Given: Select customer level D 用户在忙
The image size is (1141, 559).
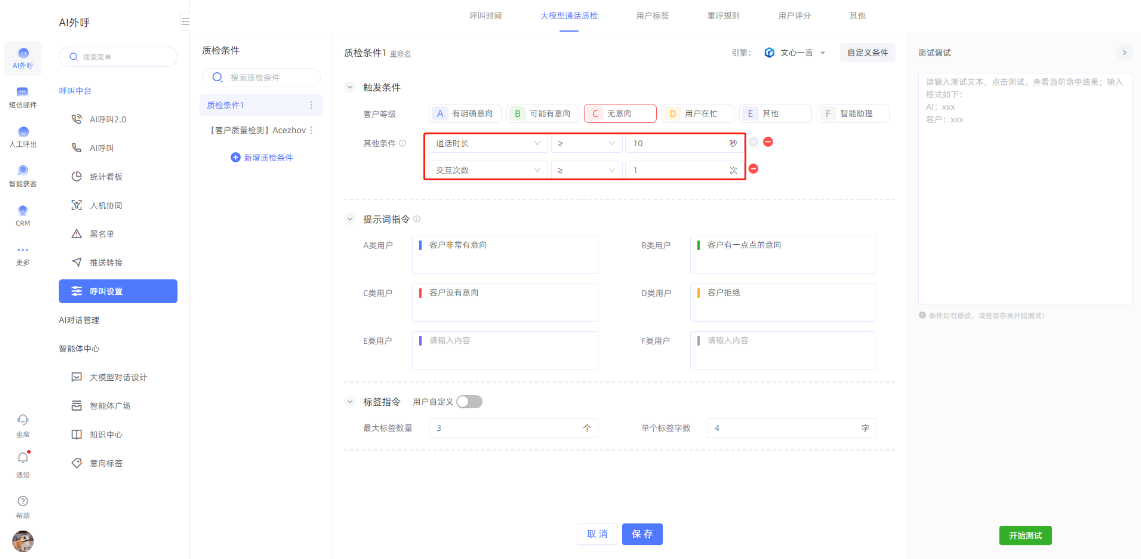Looking at the screenshot, I should pos(697,114).
